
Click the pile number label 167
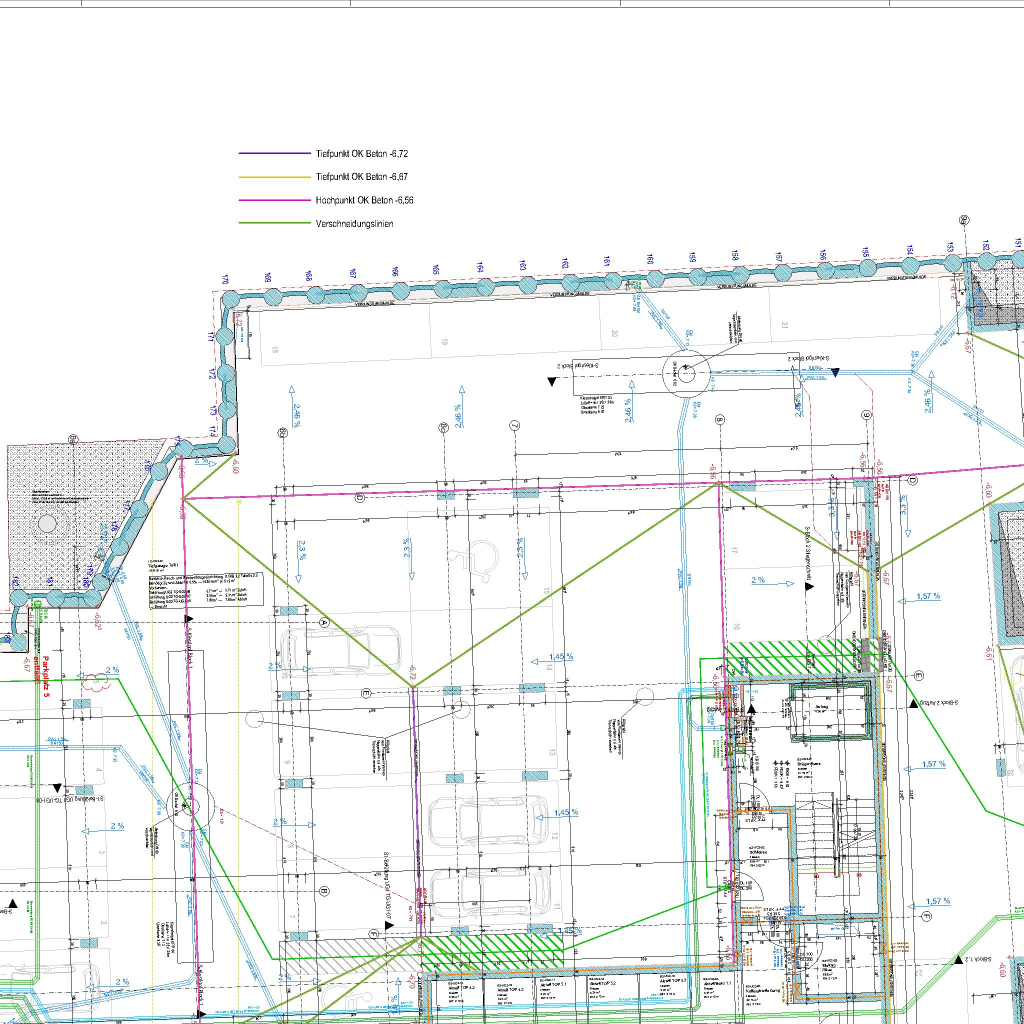(x=353, y=274)
